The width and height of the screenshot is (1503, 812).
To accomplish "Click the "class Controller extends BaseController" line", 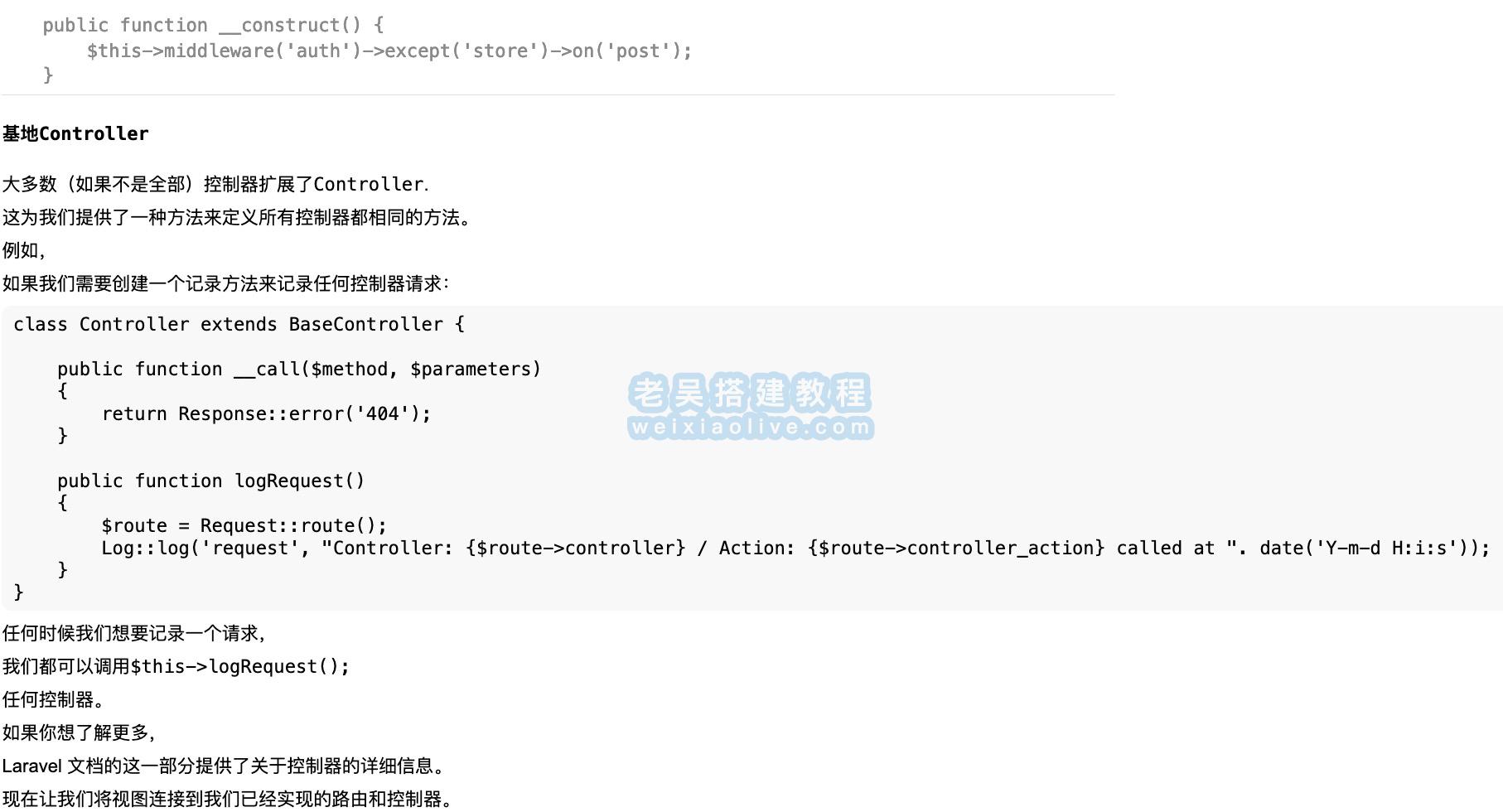I will coord(239,325).
